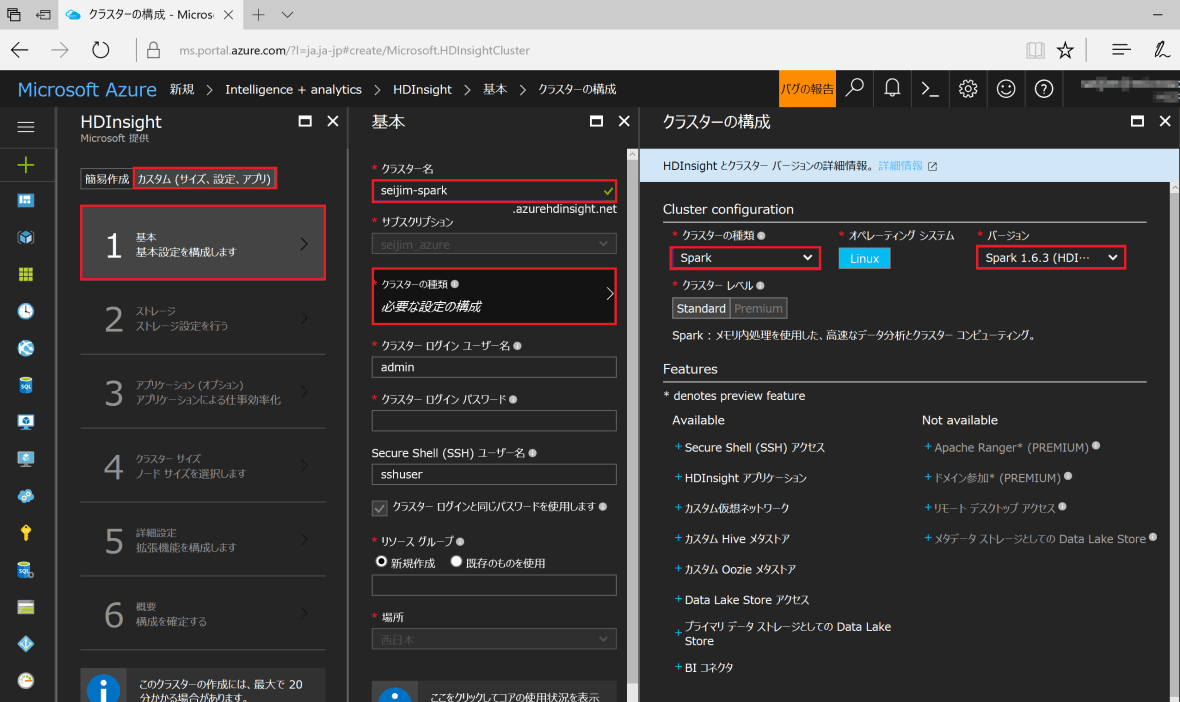This screenshot has width=1180, height=702.
Task: Open portal settings via the gear icon
Action: [x=967, y=89]
